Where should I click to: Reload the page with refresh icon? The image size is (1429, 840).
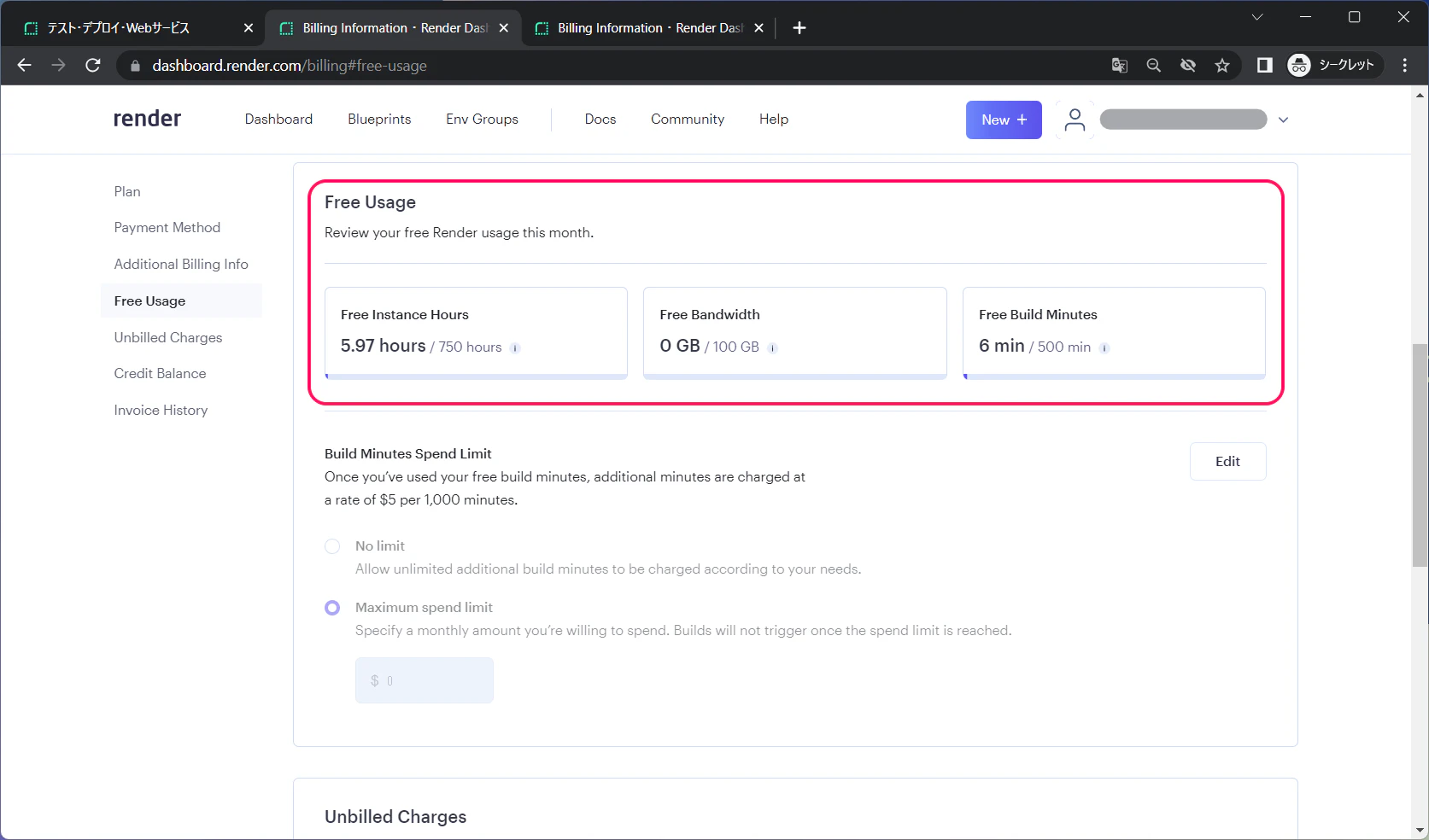point(93,65)
